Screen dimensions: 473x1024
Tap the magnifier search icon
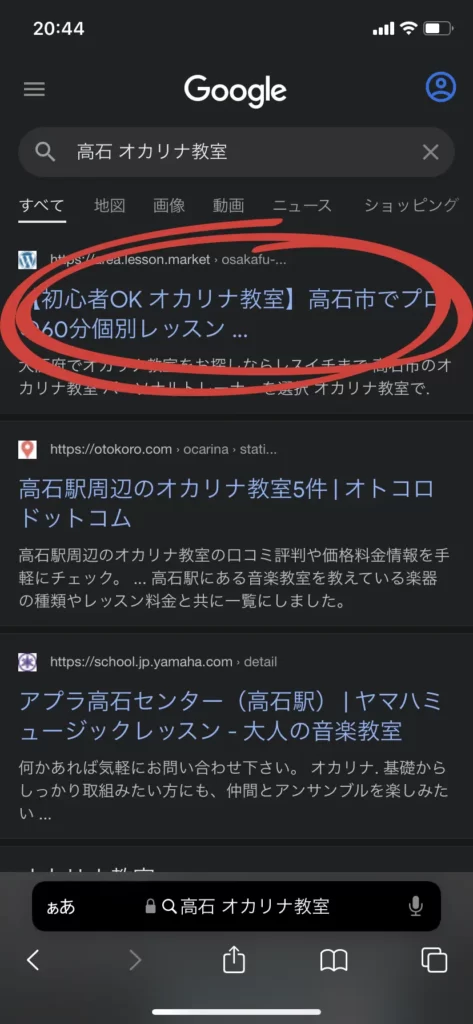click(x=45, y=152)
